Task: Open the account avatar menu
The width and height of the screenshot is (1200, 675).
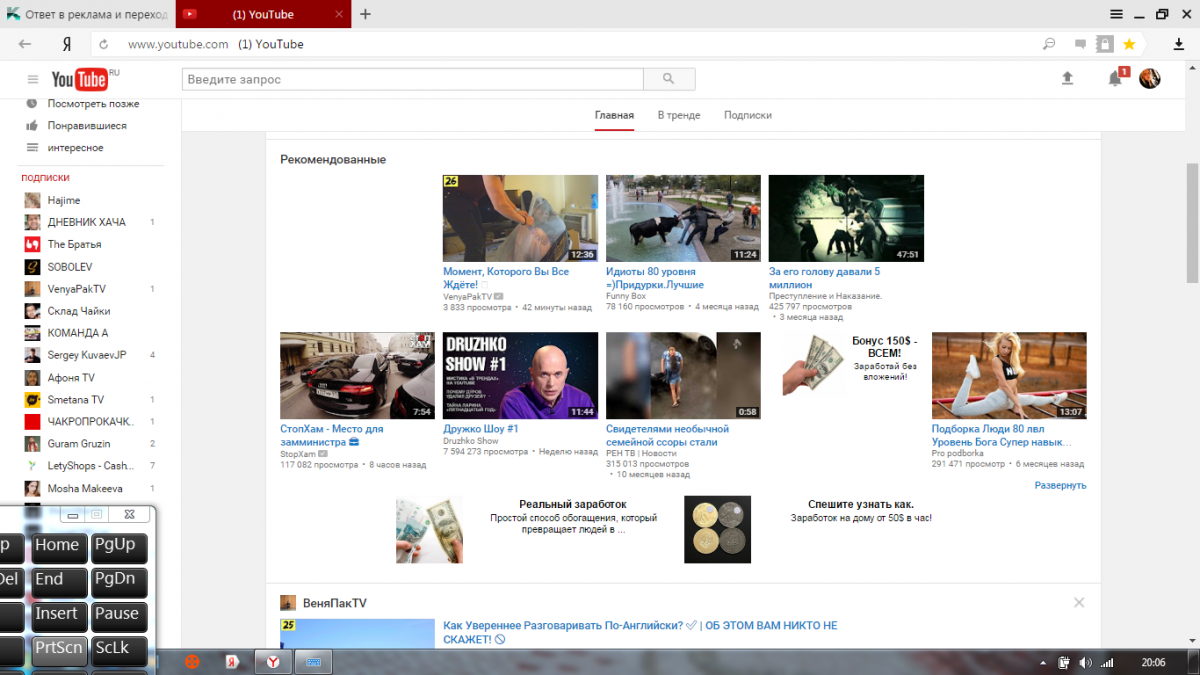Action: click(1150, 78)
